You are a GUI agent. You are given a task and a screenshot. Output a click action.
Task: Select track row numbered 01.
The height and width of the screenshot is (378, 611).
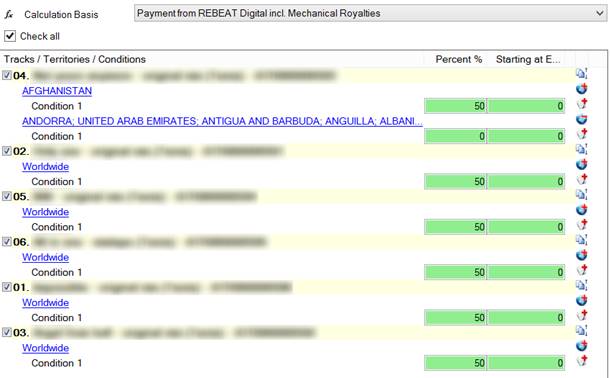click(x=288, y=287)
